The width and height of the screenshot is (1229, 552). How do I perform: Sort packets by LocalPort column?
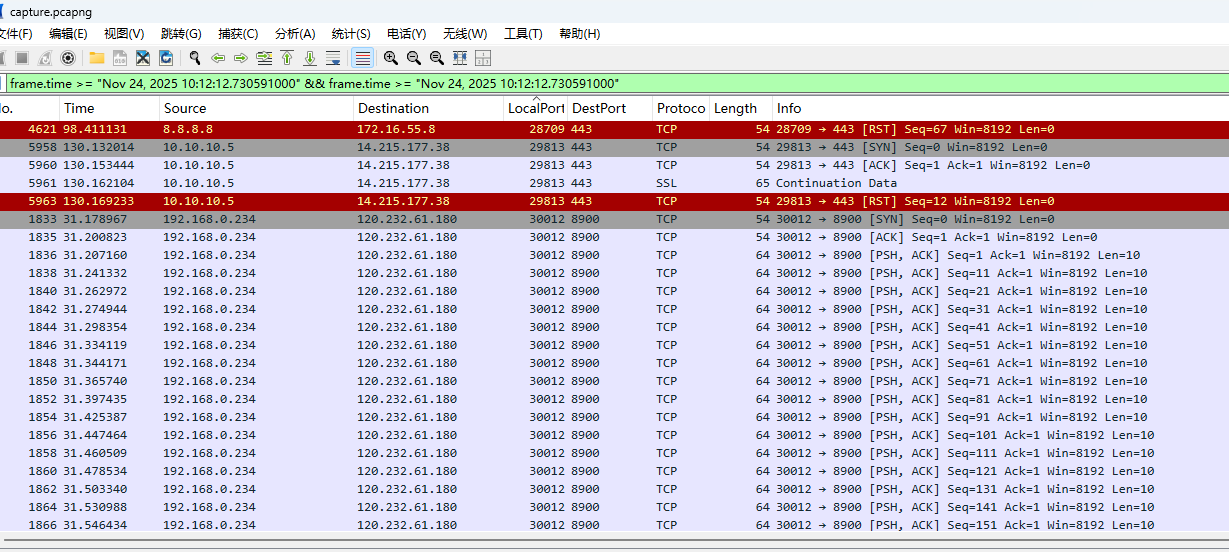(x=536, y=108)
